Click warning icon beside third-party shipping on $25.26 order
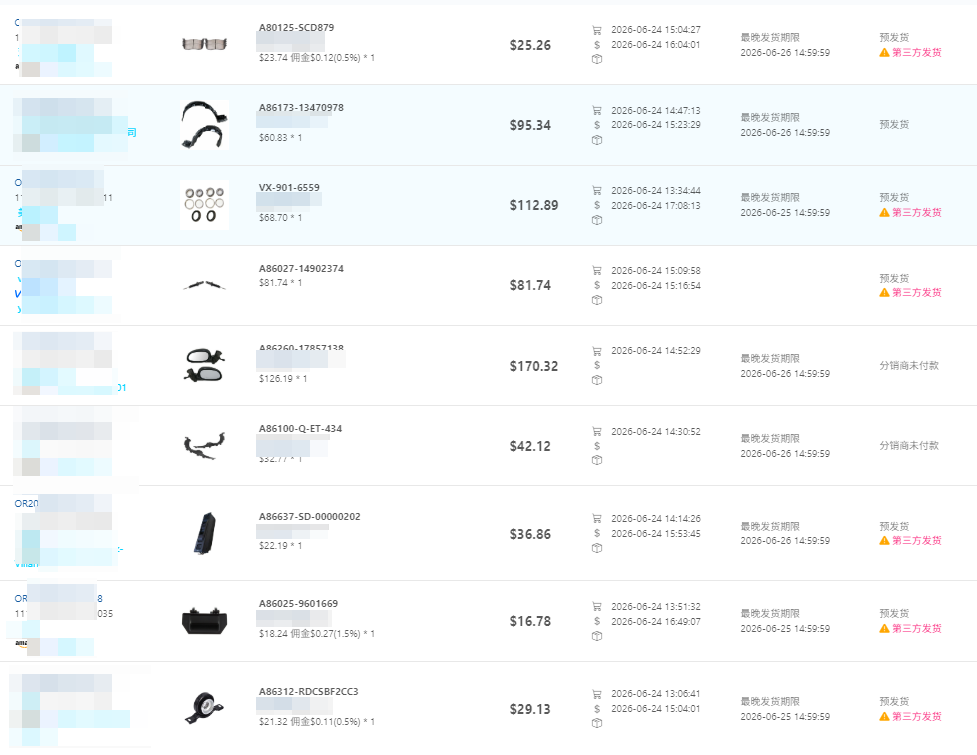This screenshot has height=755, width=977. click(884, 53)
